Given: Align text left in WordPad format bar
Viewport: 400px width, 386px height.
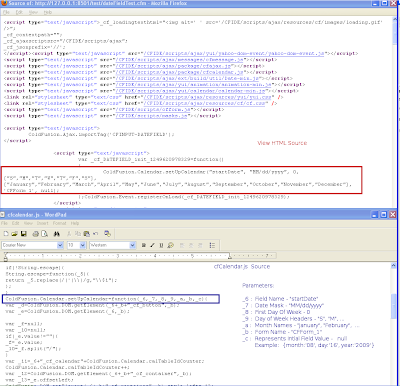Looking at the screenshot, I should pyautogui.click(x=182, y=245).
